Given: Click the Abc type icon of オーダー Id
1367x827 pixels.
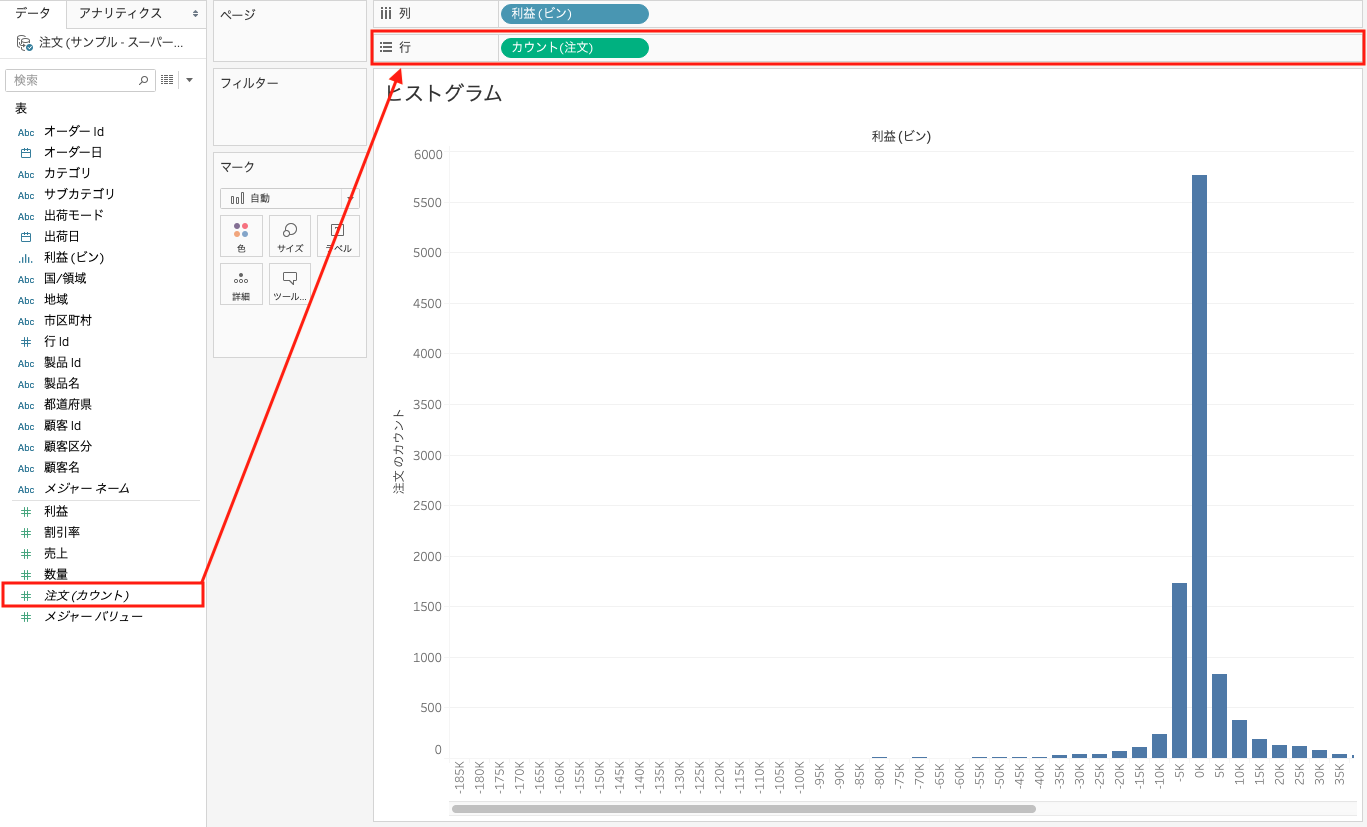Looking at the screenshot, I should (x=26, y=132).
